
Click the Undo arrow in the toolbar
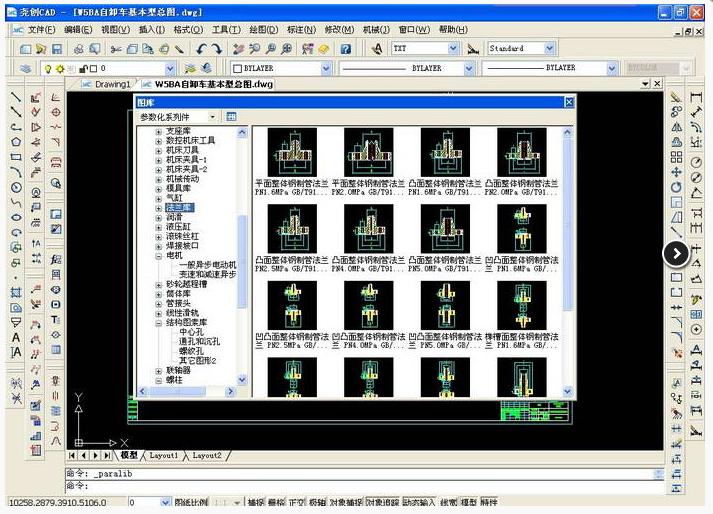click(200, 48)
